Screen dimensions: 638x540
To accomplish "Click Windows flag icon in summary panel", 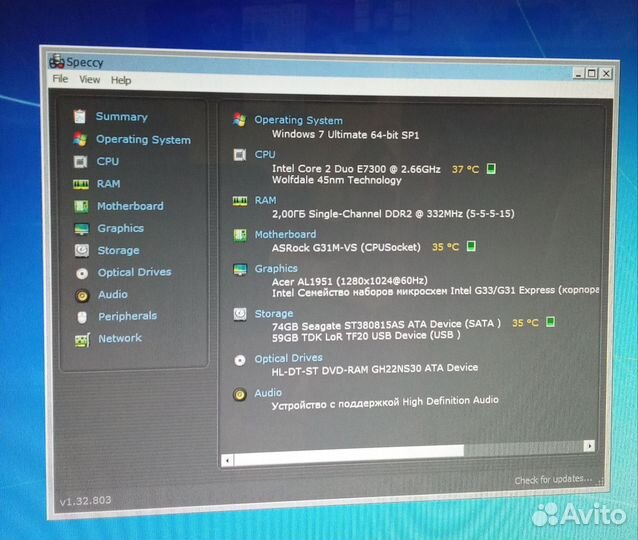I will point(240,120).
